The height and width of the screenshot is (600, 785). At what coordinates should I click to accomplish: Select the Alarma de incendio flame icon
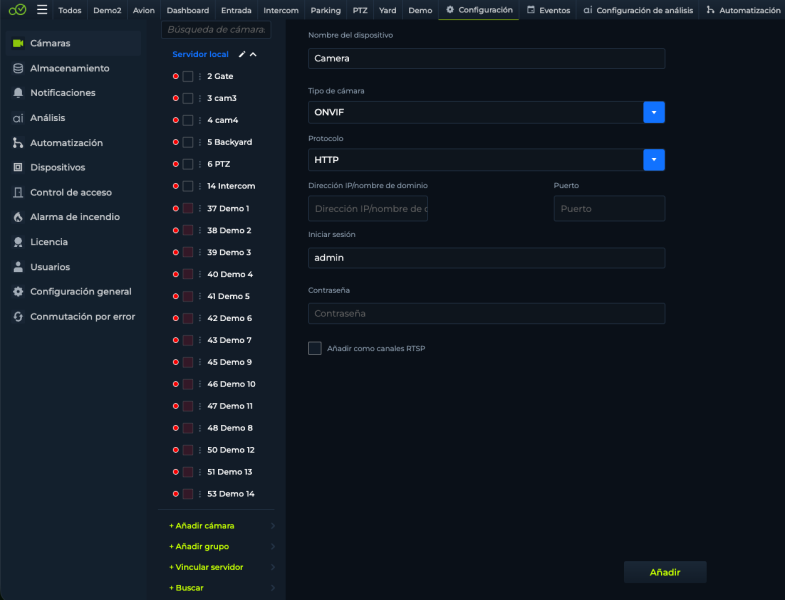(18, 217)
